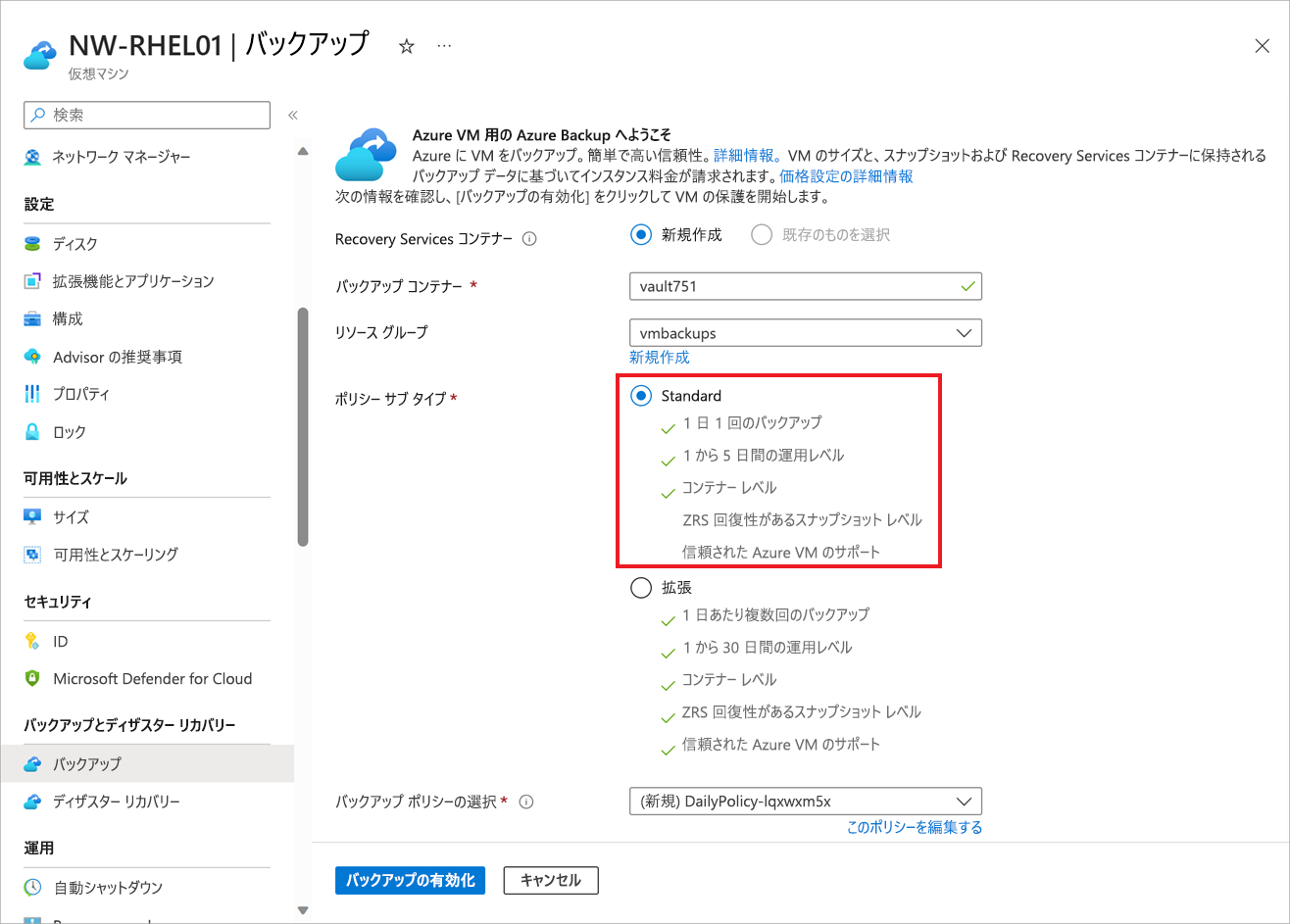Open the 価格設定の詳細情報 link
The height and width of the screenshot is (924, 1290).
[x=846, y=176]
